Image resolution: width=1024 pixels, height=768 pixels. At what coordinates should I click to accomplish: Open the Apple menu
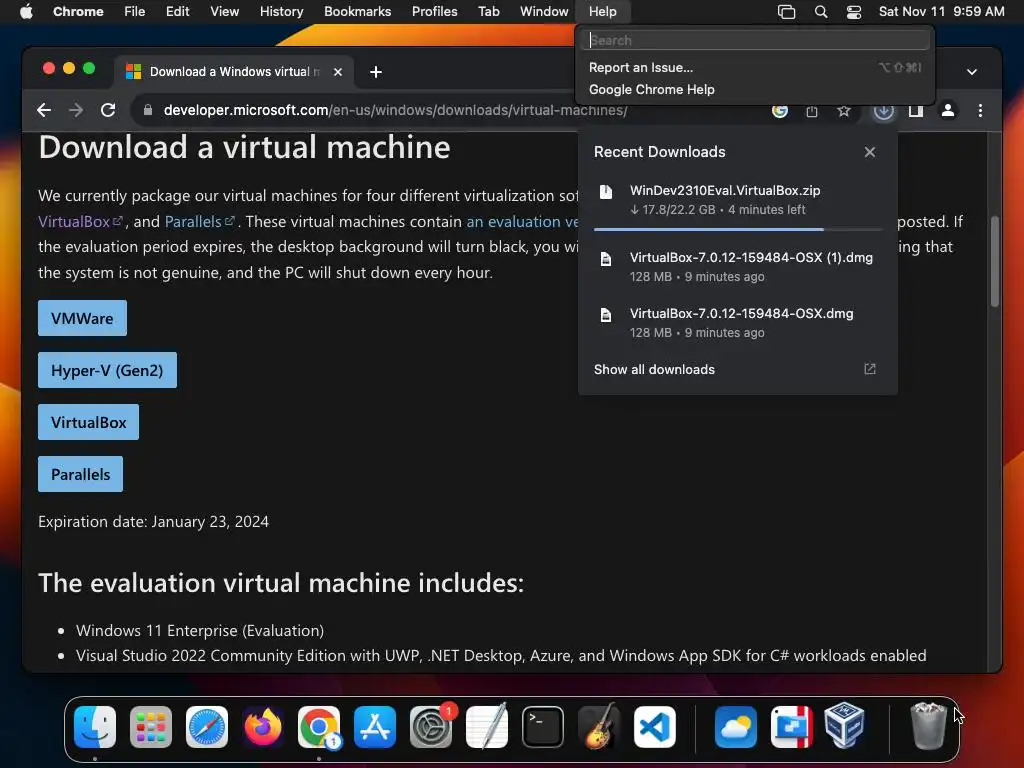pos(26,11)
